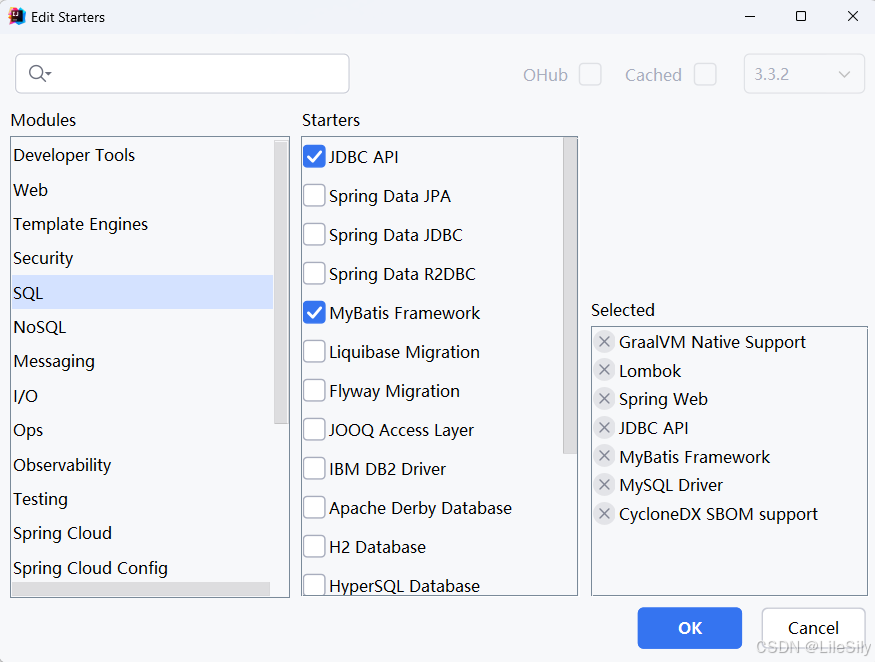Select the Observability module
875x662 pixels.
pos(142,464)
